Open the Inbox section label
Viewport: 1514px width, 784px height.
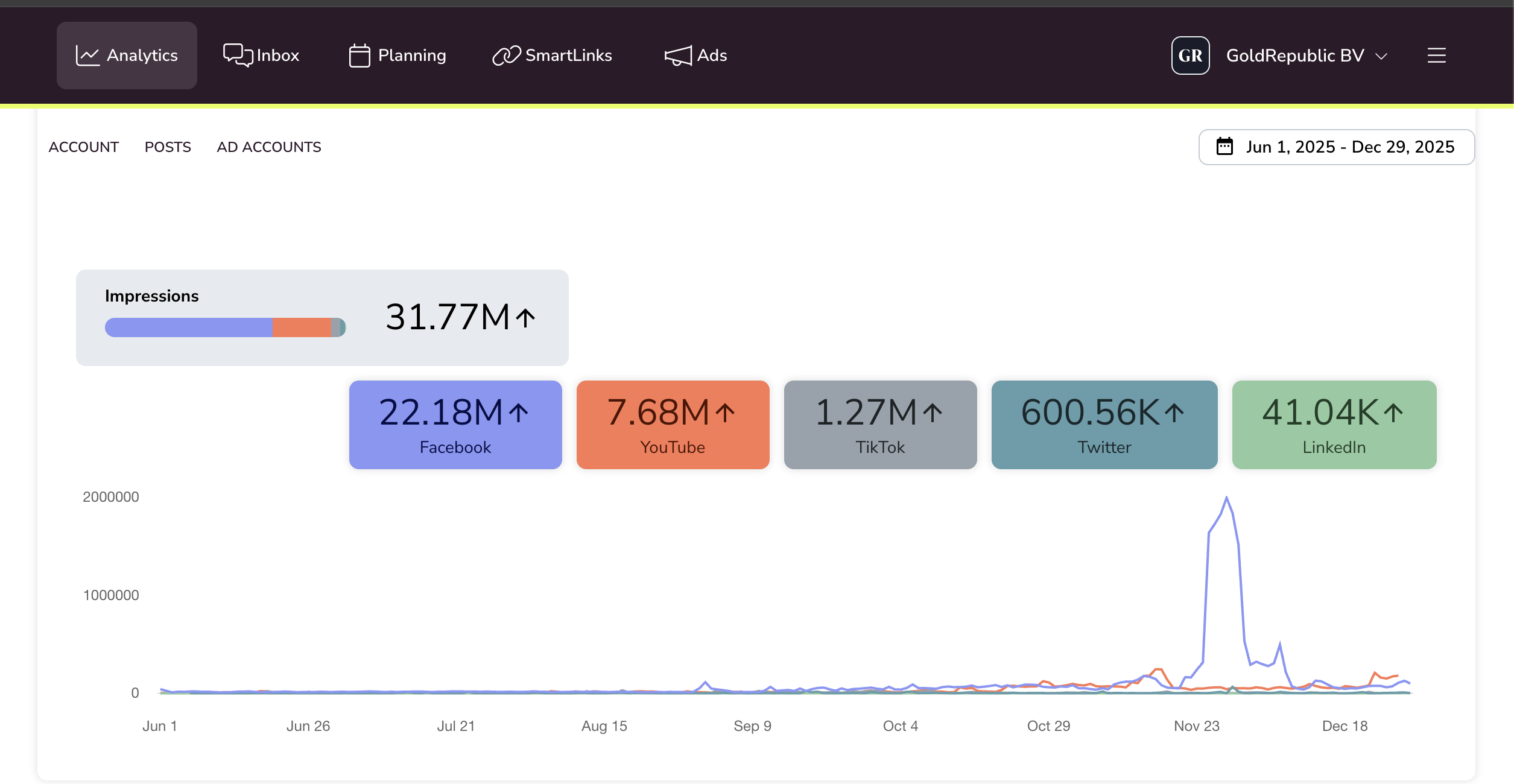(x=278, y=55)
